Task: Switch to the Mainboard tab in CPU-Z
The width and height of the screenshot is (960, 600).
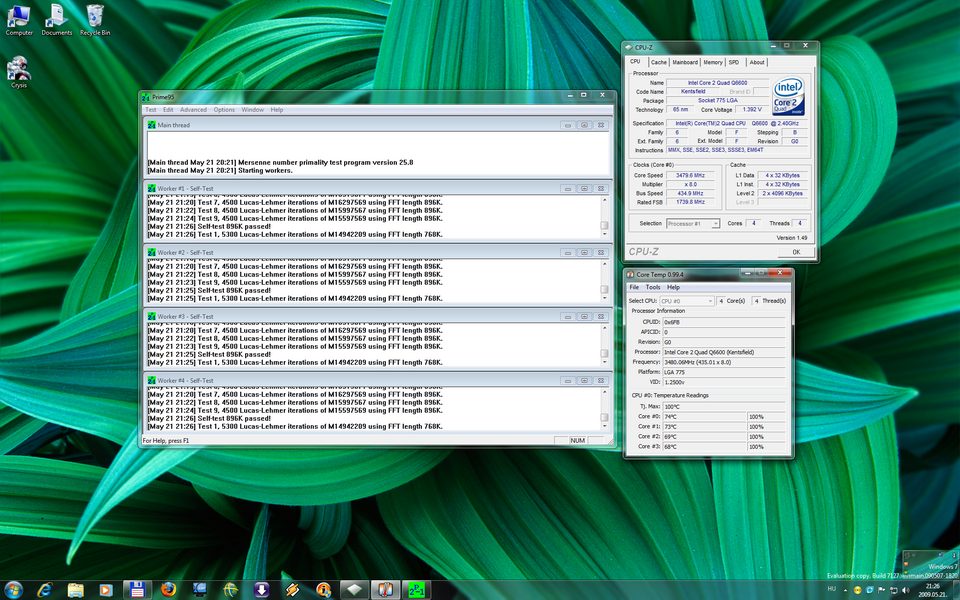Action: (x=685, y=62)
